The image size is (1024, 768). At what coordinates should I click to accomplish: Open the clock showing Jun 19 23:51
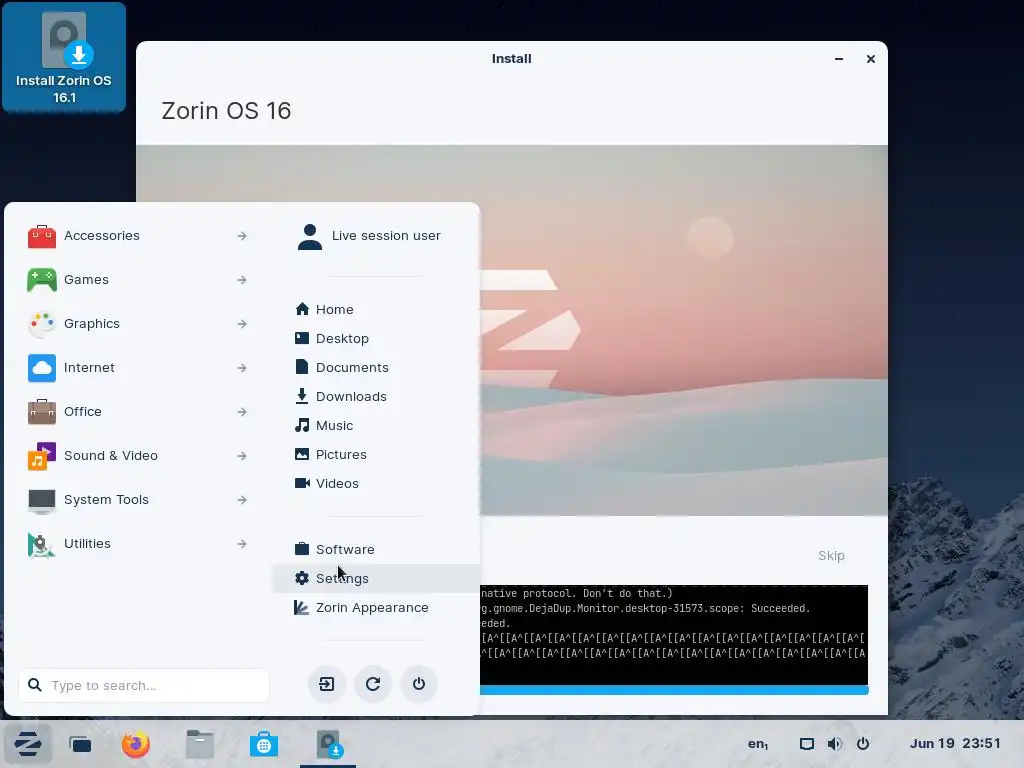point(955,744)
